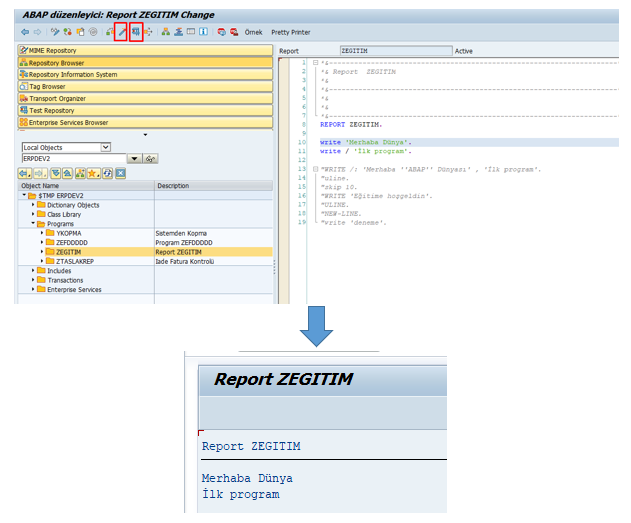Click the Display object glasses button
The width and height of the screenshot is (631, 523).
point(151,158)
